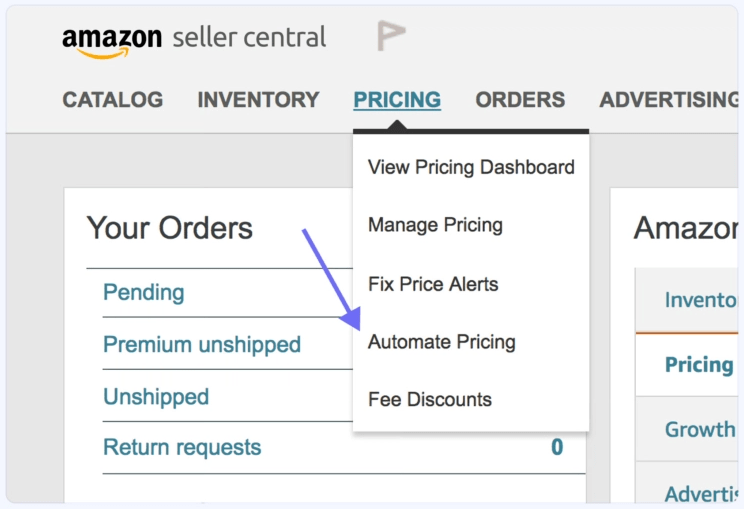Viewport: 744px width, 509px height.
Task: Collapse the Pricing dropdown menu
Action: (397, 100)
